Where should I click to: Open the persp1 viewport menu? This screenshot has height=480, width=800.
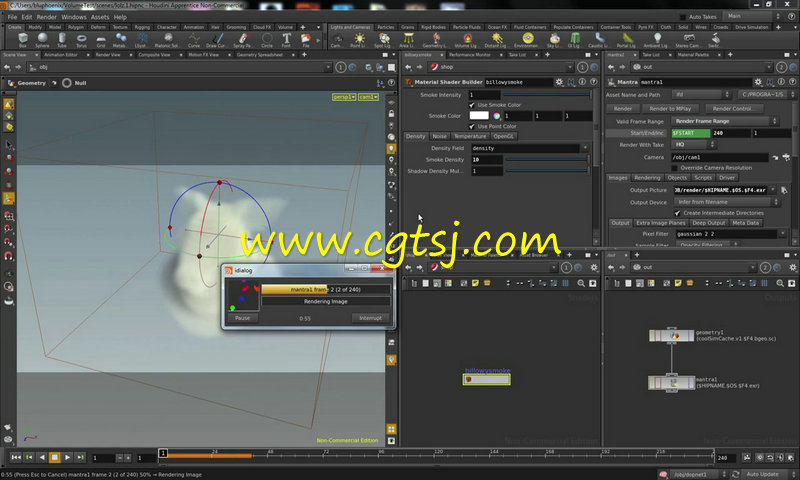tap(344, 97)
